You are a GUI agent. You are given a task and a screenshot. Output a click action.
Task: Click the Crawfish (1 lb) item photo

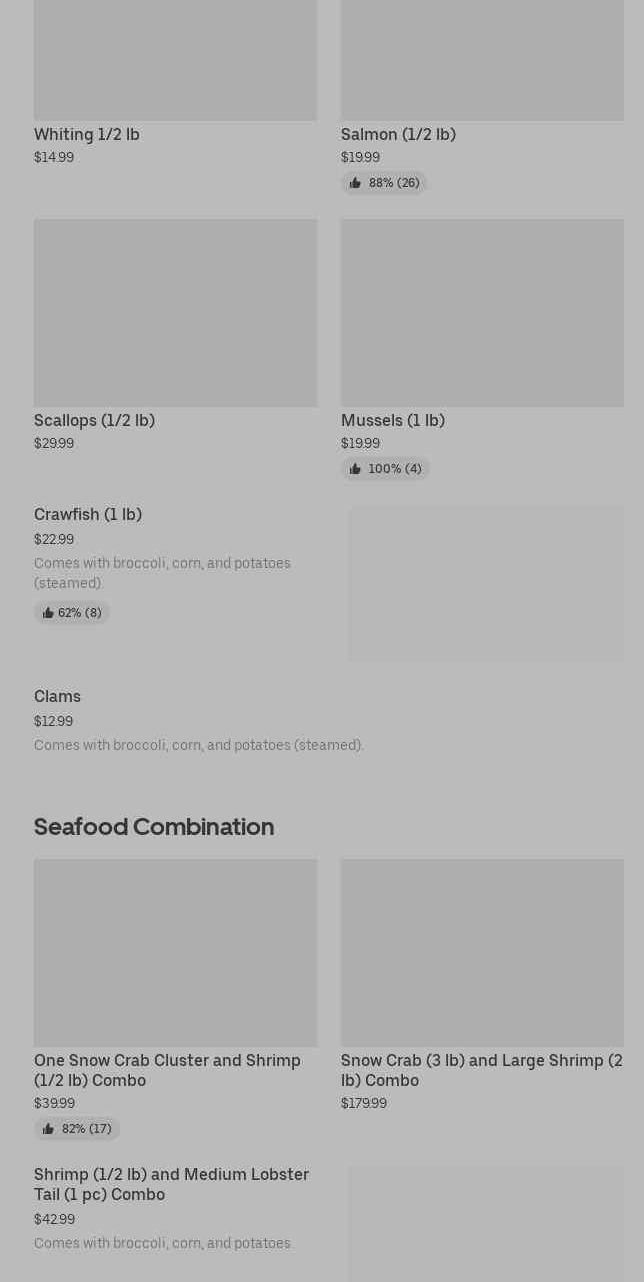click(x=486, y=584)
